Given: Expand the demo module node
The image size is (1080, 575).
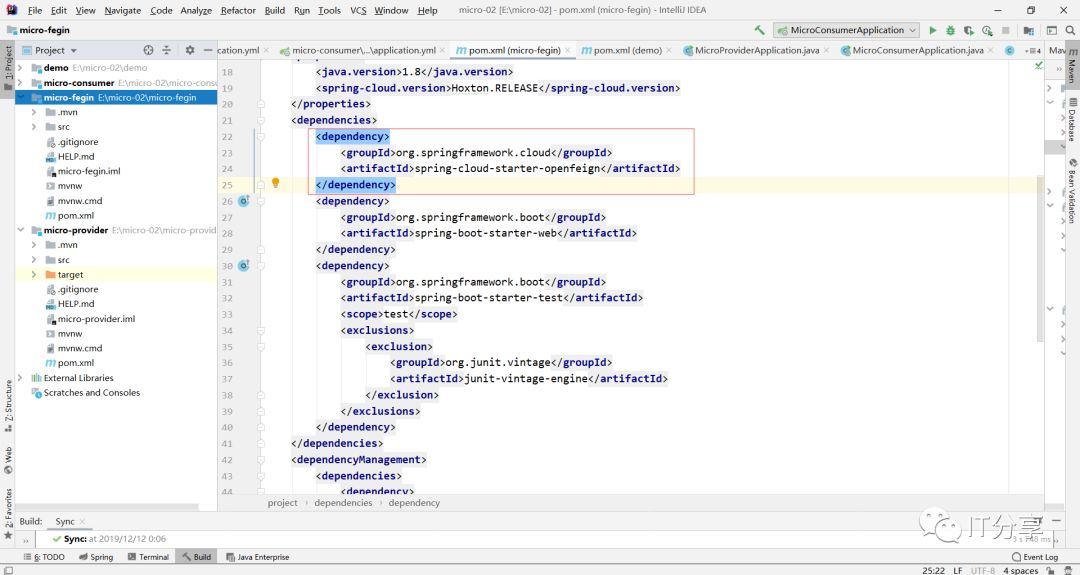Looking at the screenshot, I should tap(20, 67).
